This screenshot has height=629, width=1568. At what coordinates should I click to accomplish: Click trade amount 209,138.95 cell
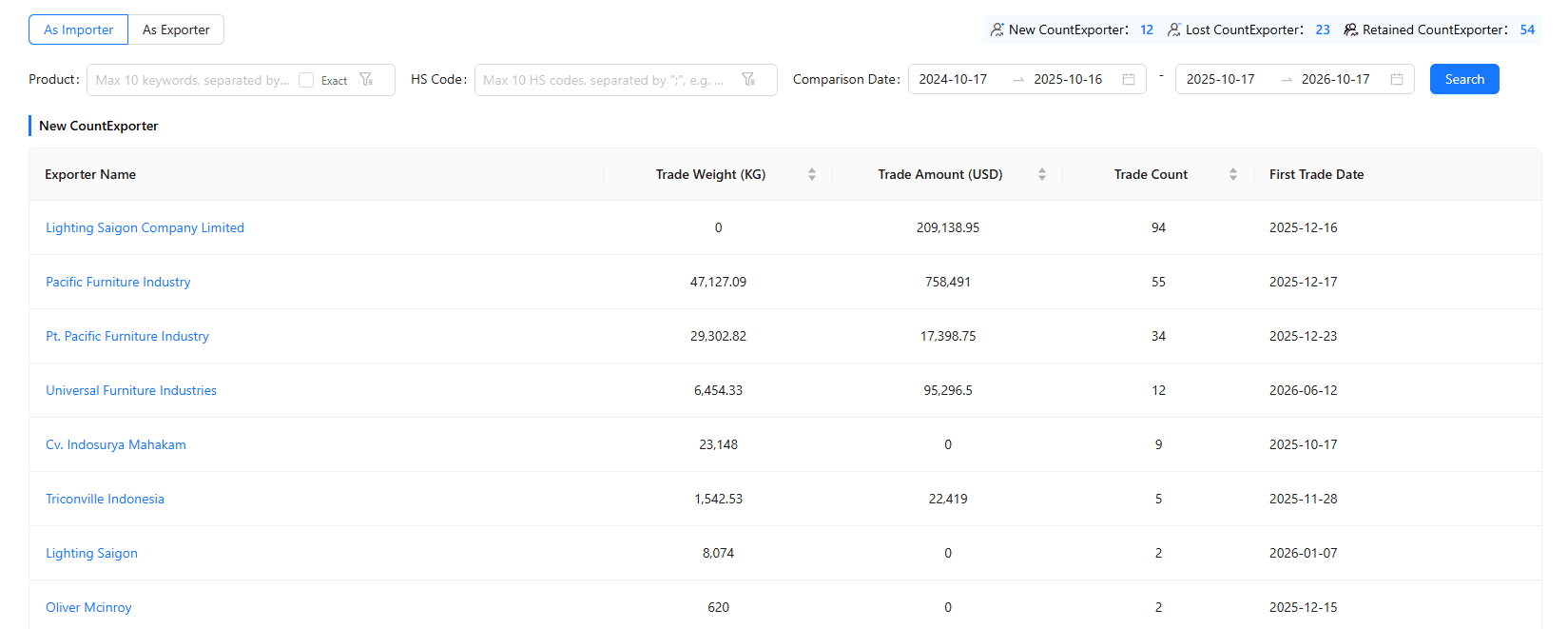948,227
